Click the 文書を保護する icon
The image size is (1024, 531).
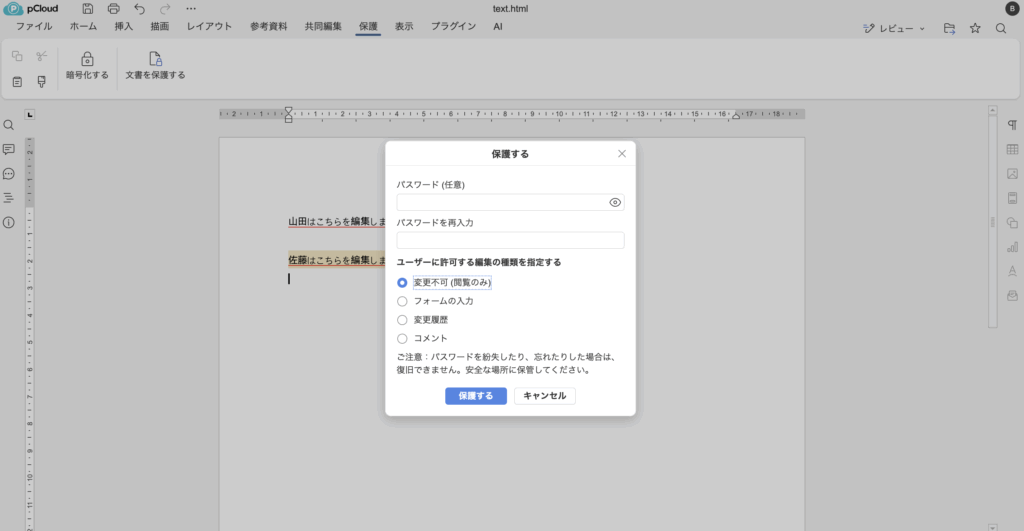click(155, 66)
